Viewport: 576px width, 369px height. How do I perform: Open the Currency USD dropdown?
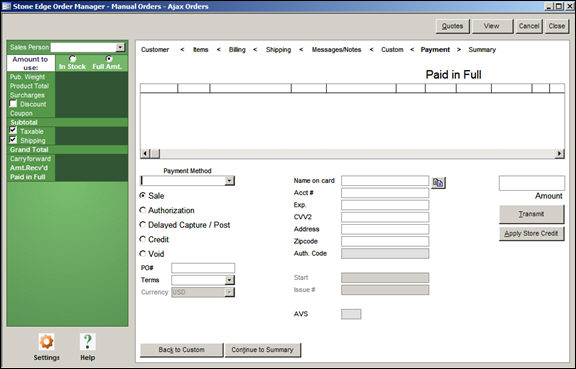230,292
